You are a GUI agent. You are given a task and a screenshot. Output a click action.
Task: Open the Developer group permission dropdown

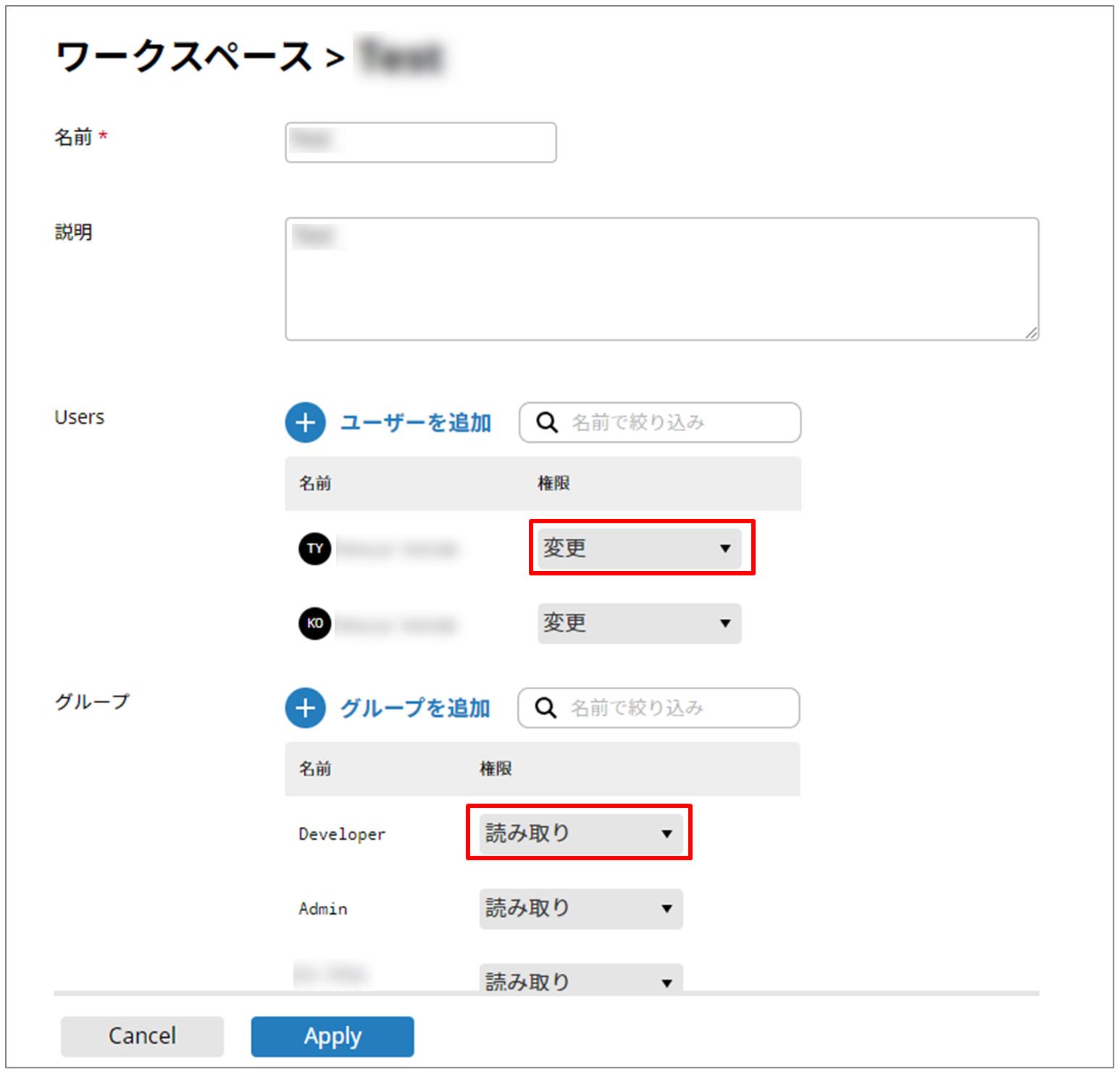pyautogui.click(x=580, y=833)
